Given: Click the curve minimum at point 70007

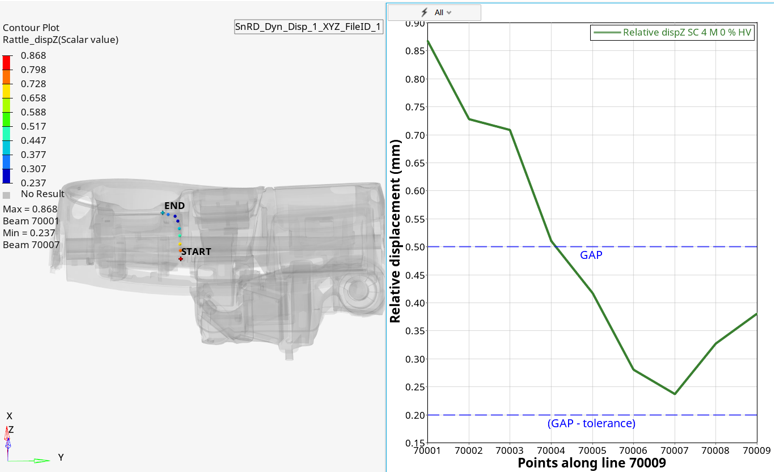Looking at the screenshot, I should click(674, 394).
